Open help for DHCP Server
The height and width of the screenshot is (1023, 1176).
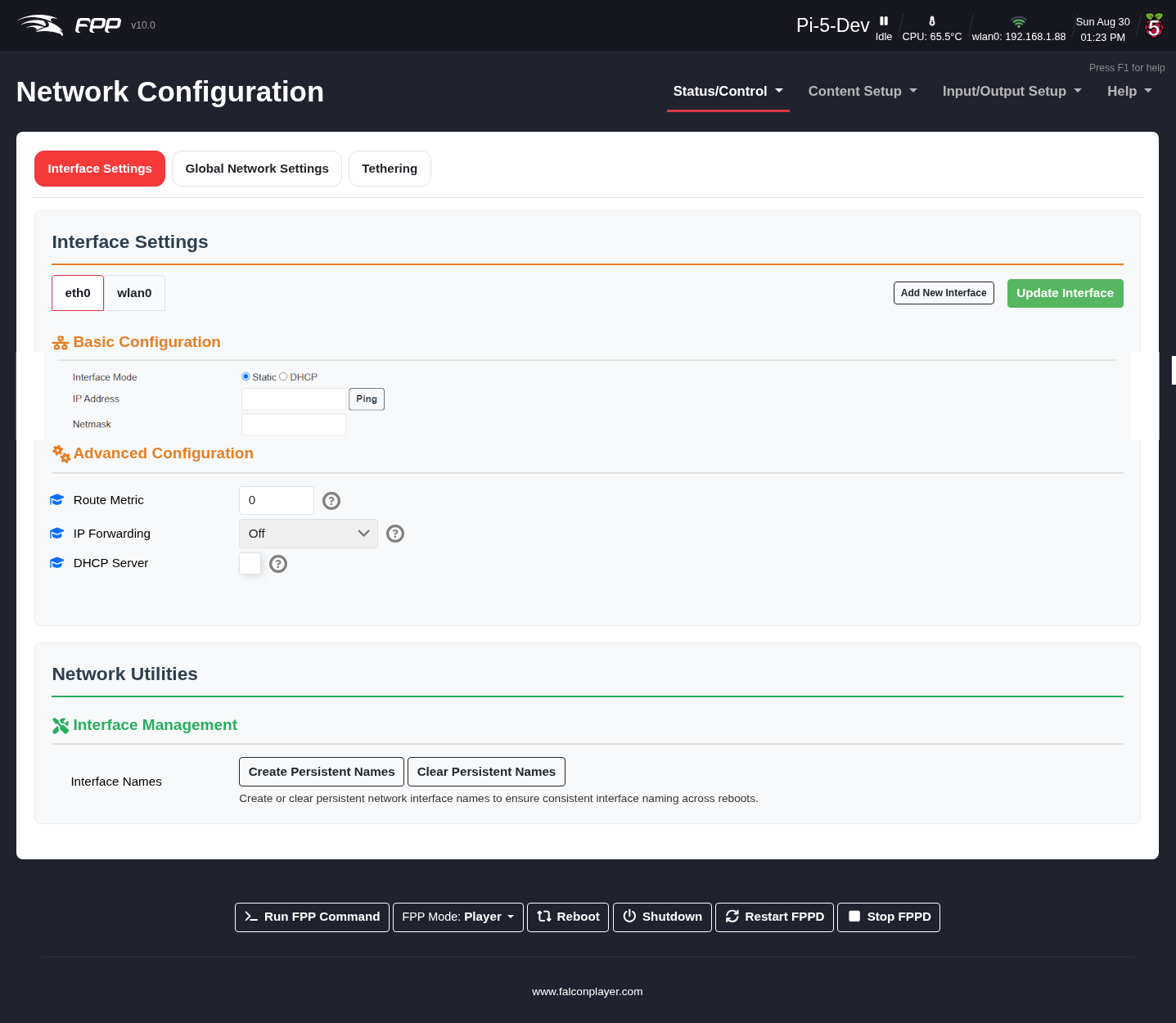(x=278, y=564)
